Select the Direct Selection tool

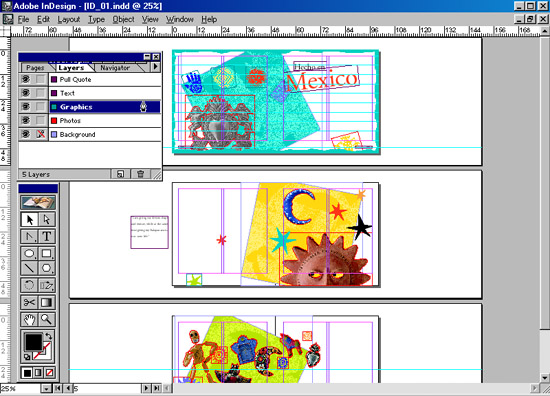click(46, 219)
